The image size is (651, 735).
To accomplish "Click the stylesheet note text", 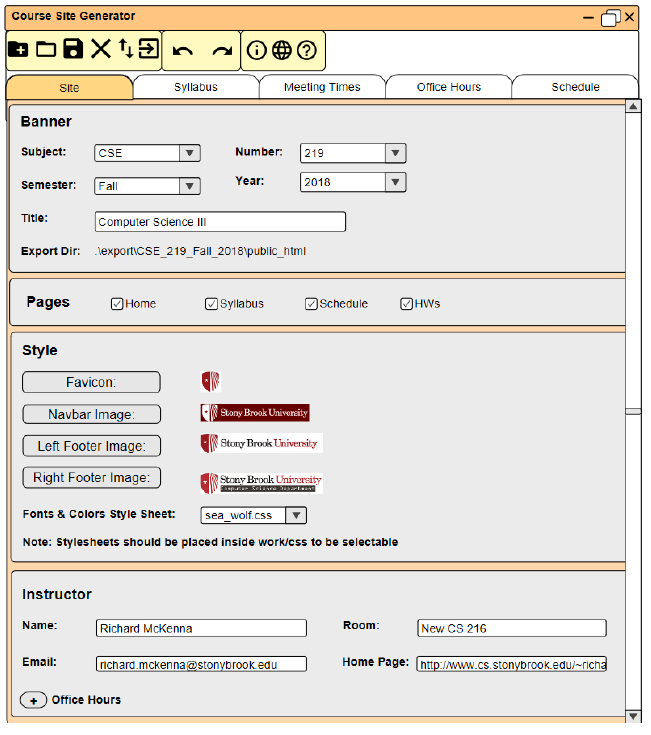I will 210,543.
